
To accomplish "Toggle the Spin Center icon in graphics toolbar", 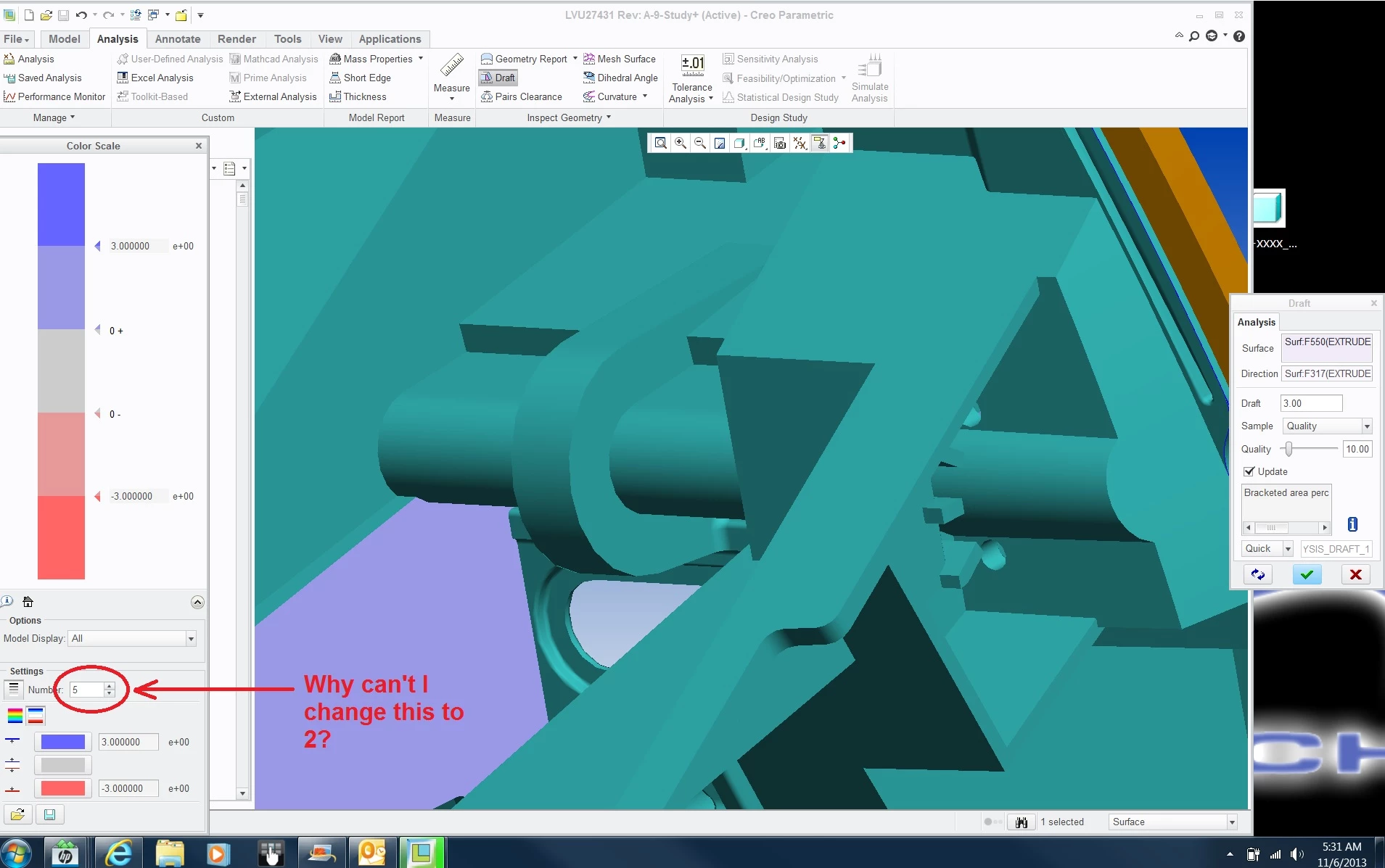I will [839, 143].
